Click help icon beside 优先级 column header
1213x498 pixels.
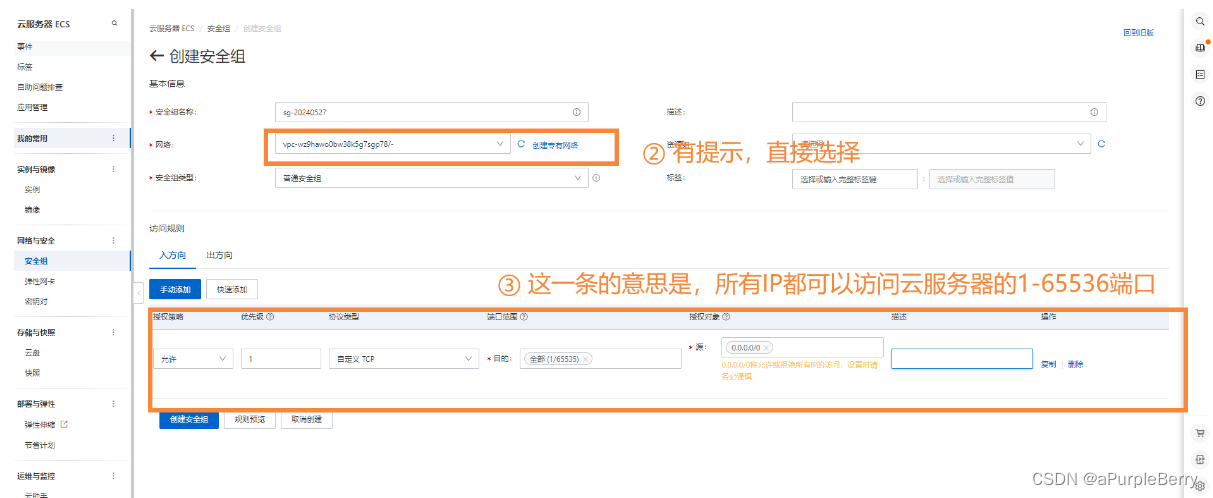270,317
